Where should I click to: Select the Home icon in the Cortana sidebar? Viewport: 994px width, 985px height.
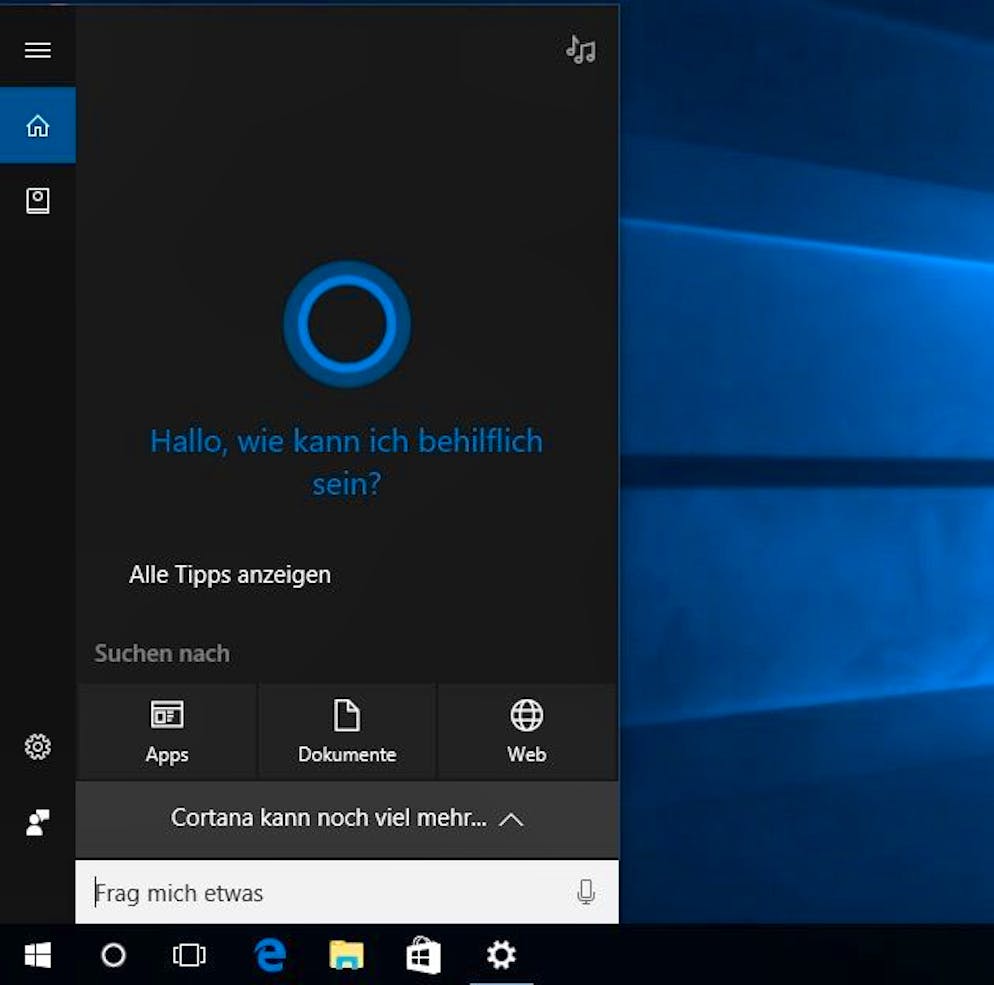(x=37, y=126)
